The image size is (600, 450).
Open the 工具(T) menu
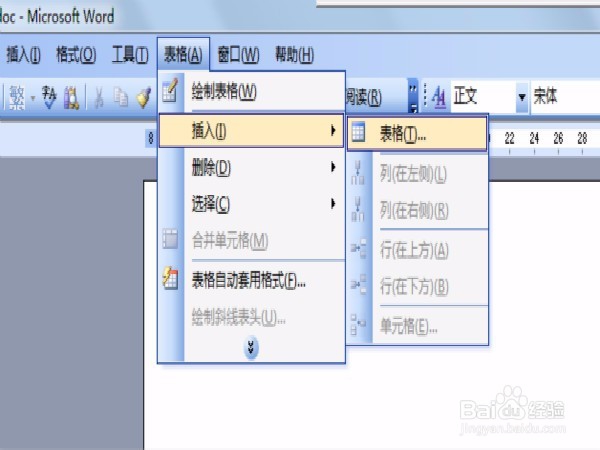click(x=130, y=54)
